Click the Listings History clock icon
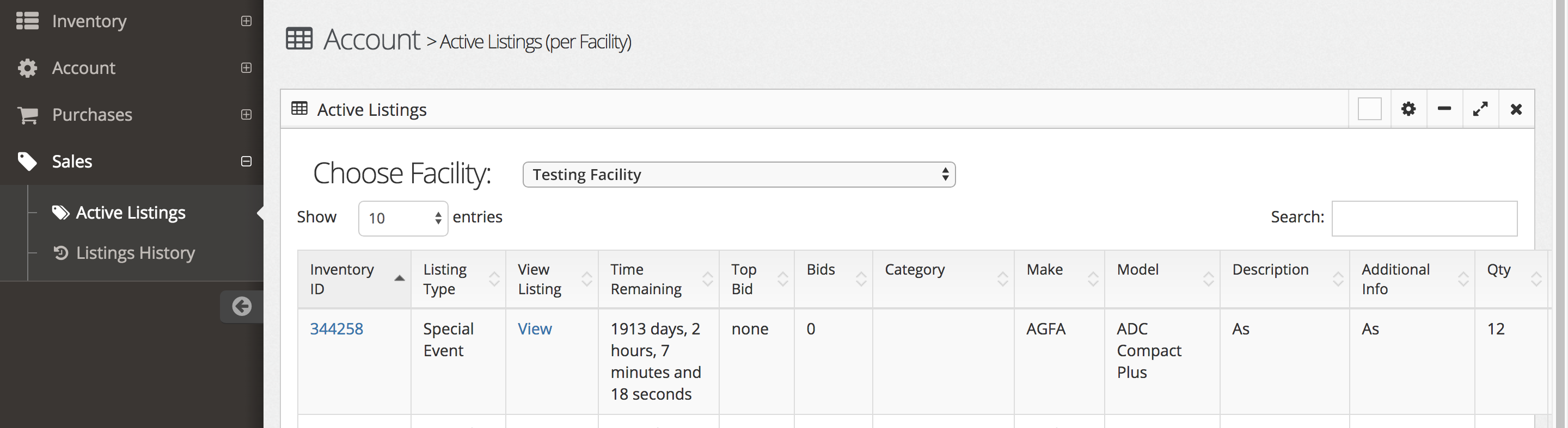This screenshot has height=428, width=1568. pyautogui.click(x=61, y=252)
